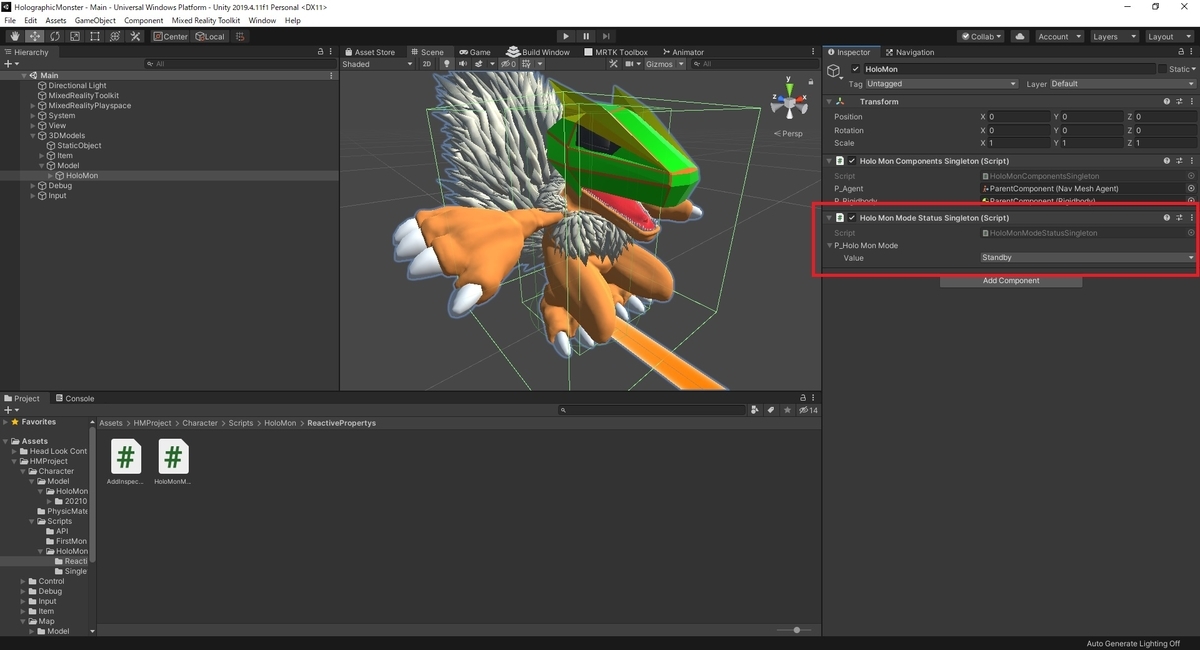Collapse the Transform component
Image resolution: width=1200 pixels, height=650 pixels.
click(828, 101)
